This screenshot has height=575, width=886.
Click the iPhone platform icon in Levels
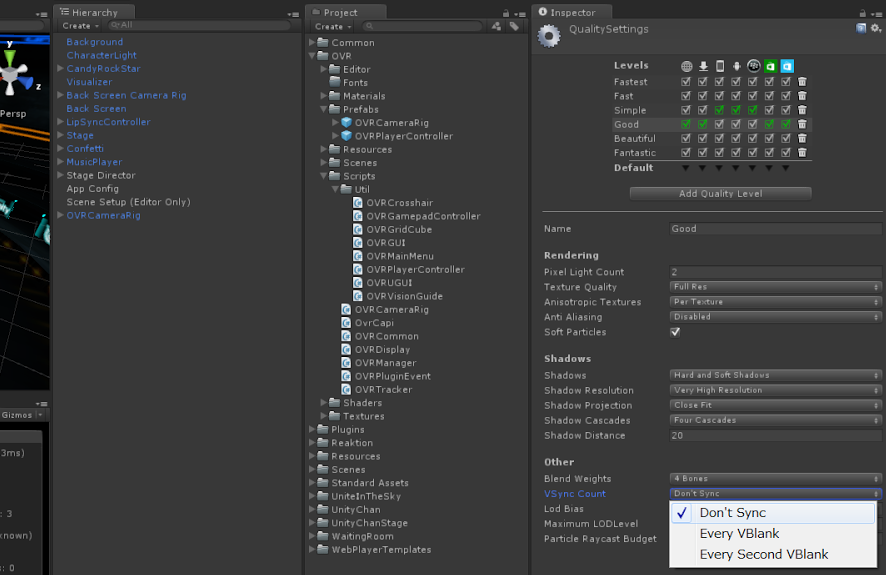tap(719, 66)
